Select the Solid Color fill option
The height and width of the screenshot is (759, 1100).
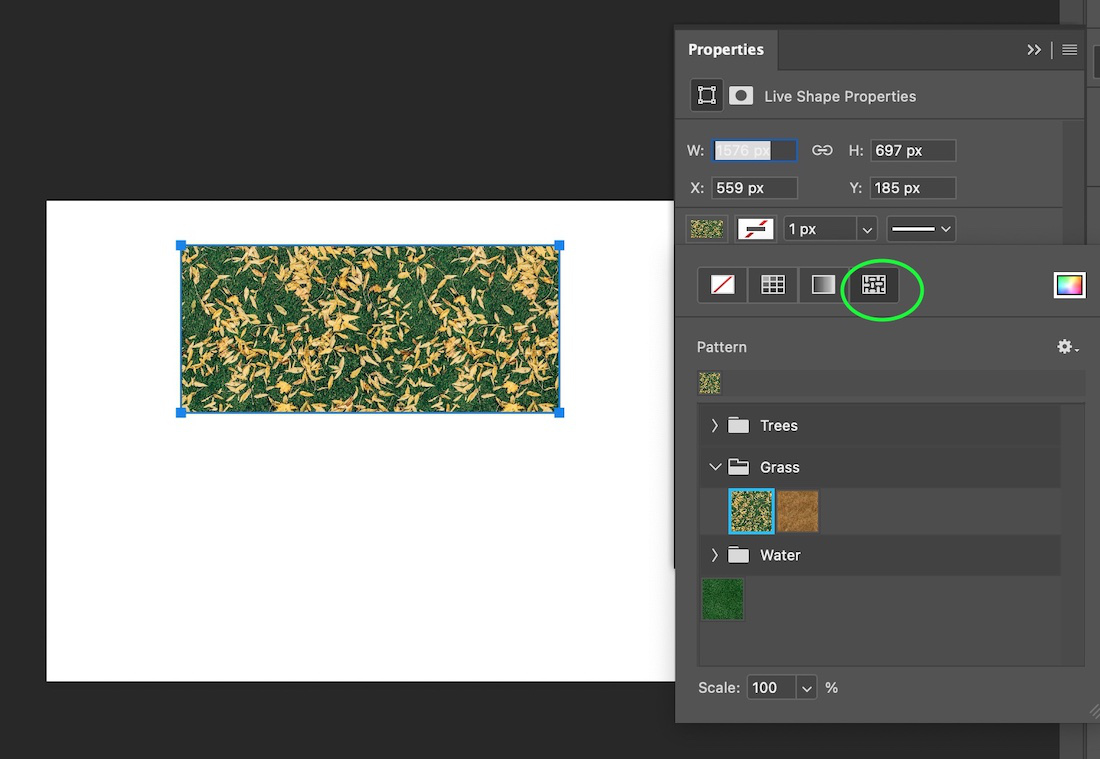click(772, 285)
